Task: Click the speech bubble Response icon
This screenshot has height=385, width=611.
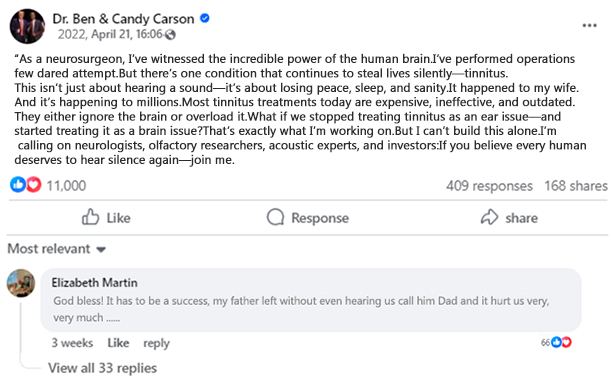Action: pyautogui.click(x=275, y=217)
